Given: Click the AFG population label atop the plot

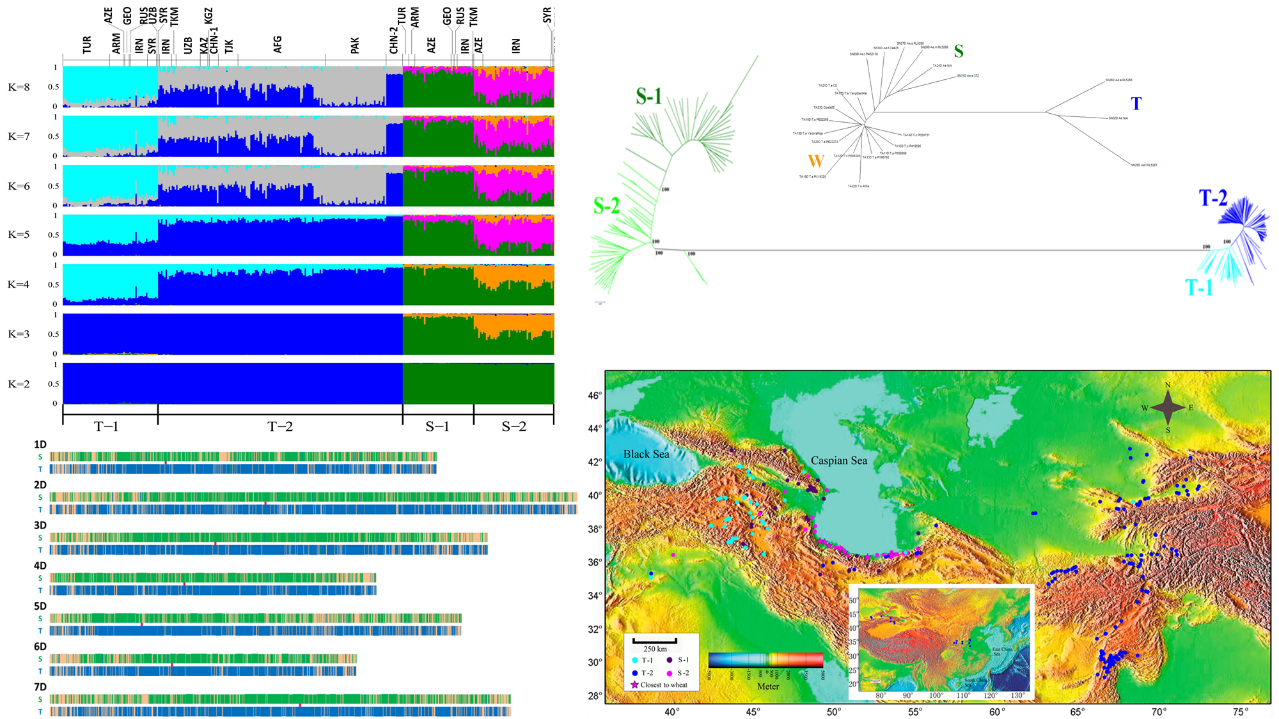Looking at the screenshot, I should click(x=277, y=45).
